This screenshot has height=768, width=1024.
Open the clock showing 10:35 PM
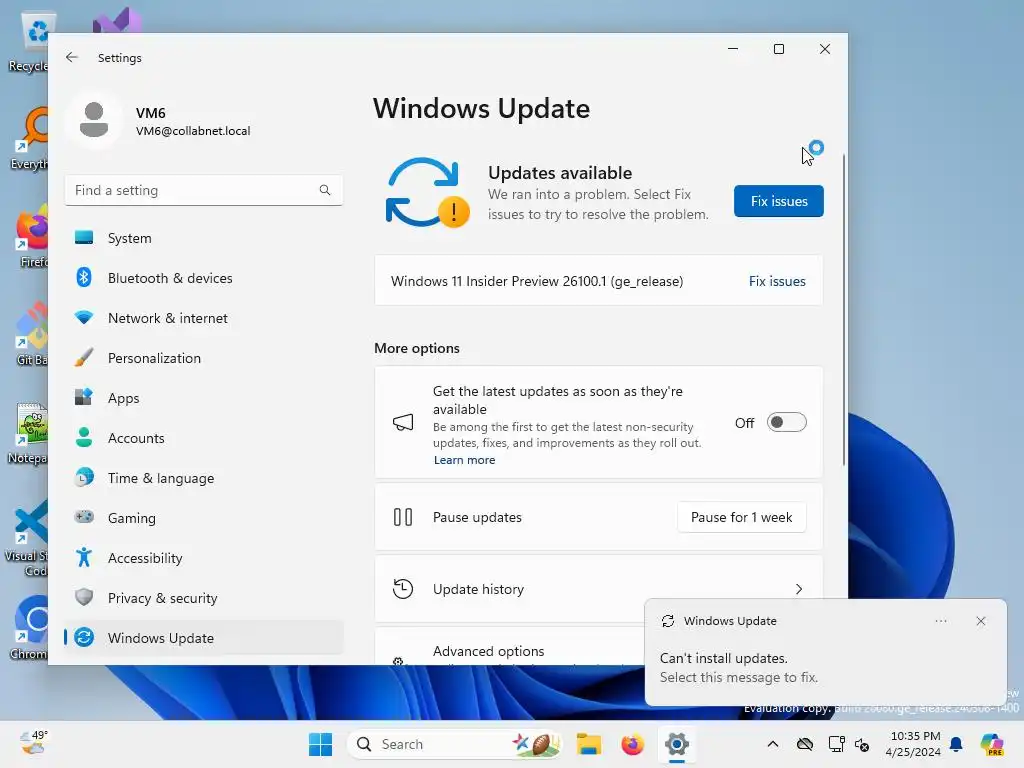914,744
